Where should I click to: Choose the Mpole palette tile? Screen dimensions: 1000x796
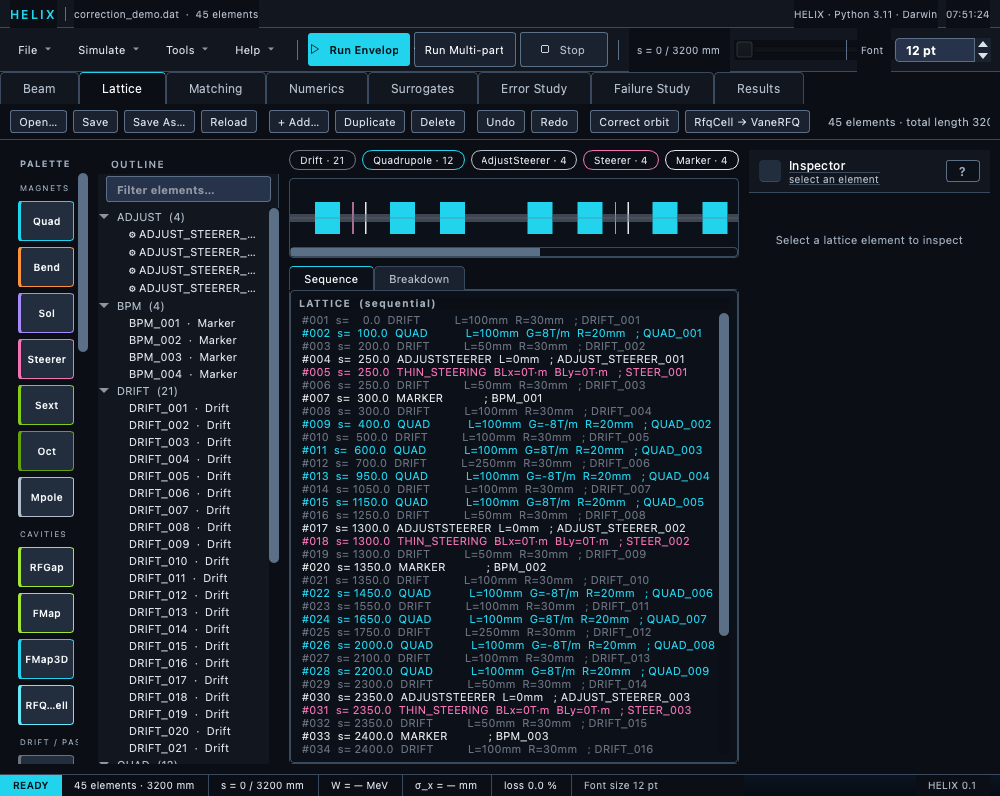click(46, 497)
